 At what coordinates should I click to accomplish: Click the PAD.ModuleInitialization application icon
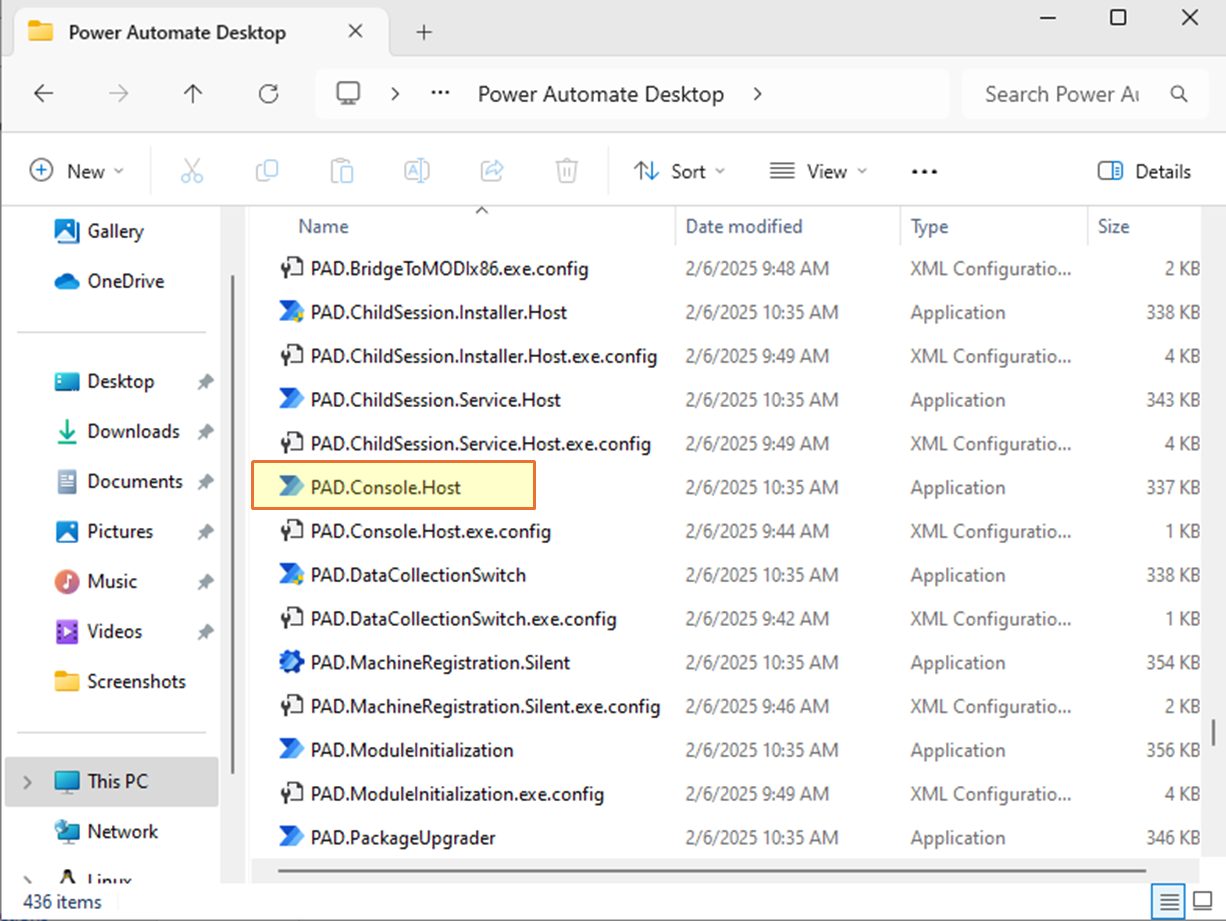point(291,750)
